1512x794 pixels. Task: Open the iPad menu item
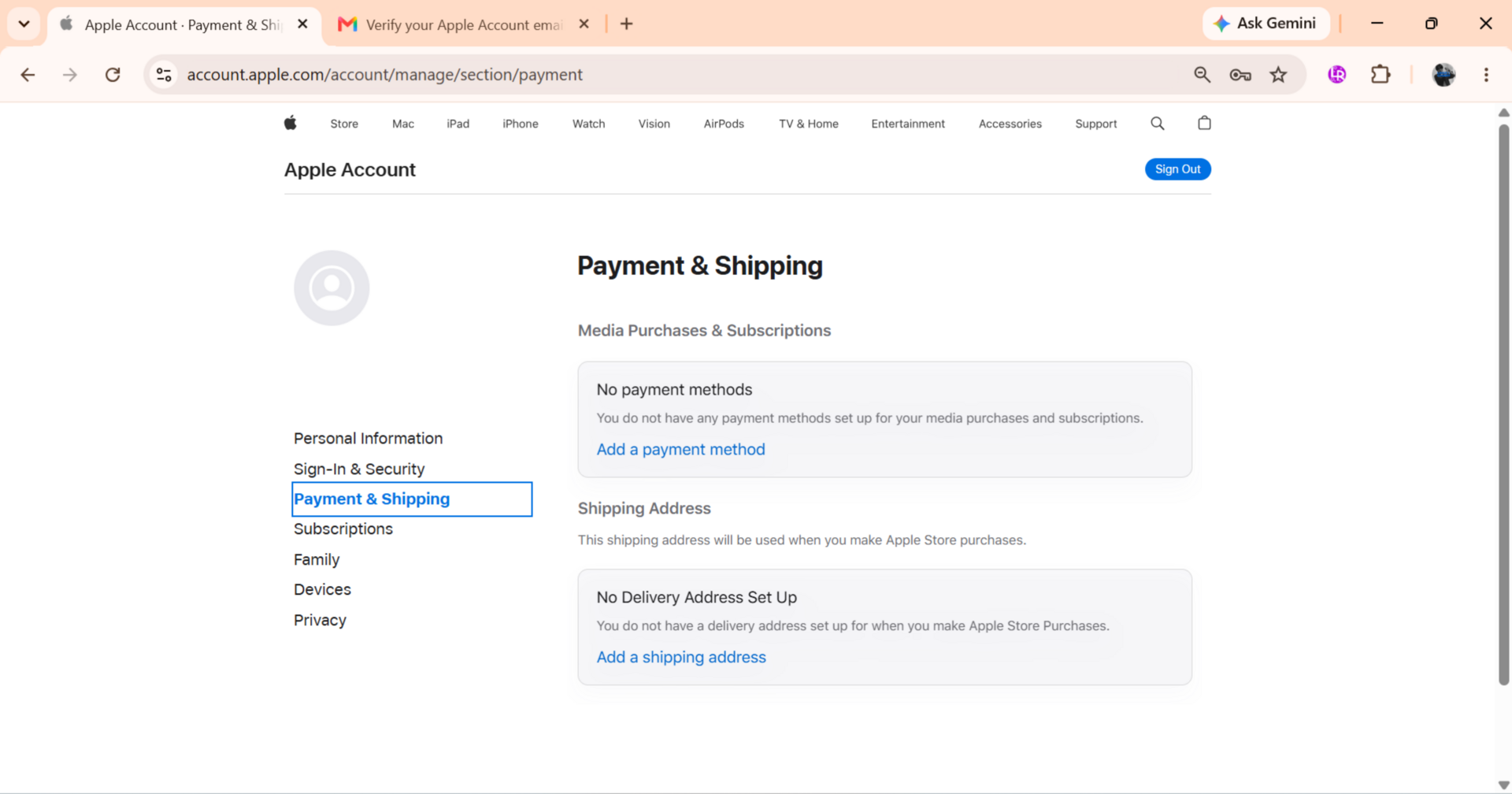point(458,124)
